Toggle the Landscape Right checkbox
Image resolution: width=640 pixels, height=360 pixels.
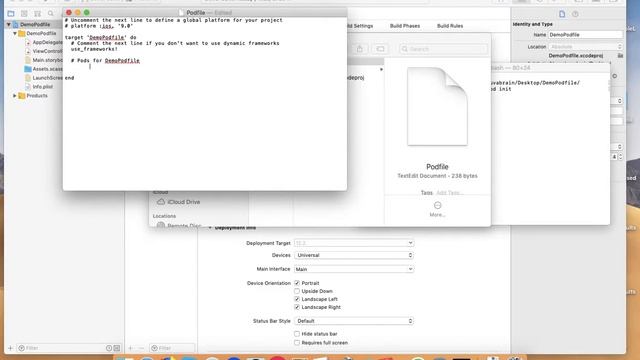297,307
